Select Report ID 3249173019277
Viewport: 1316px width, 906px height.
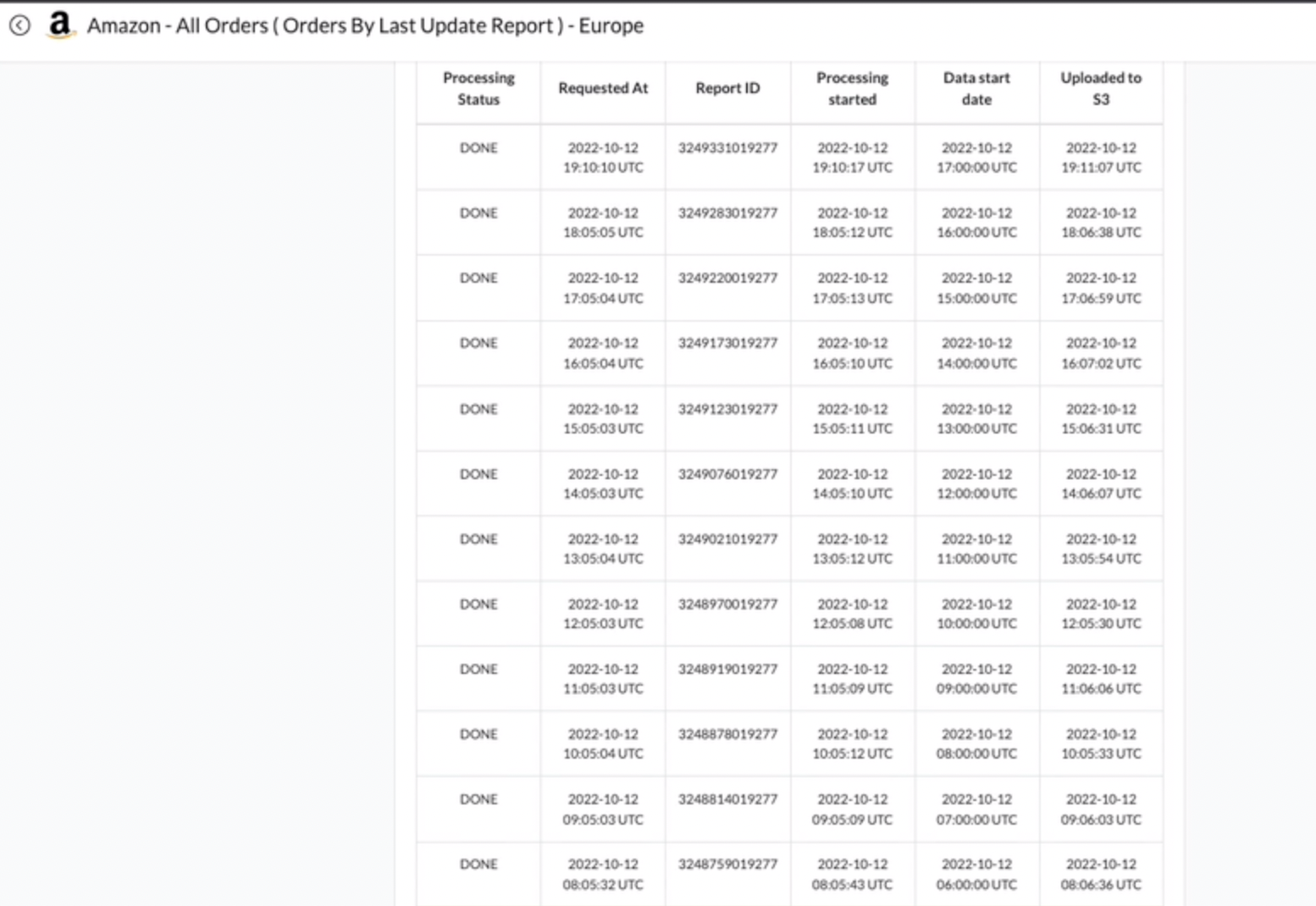click(727, 343)
